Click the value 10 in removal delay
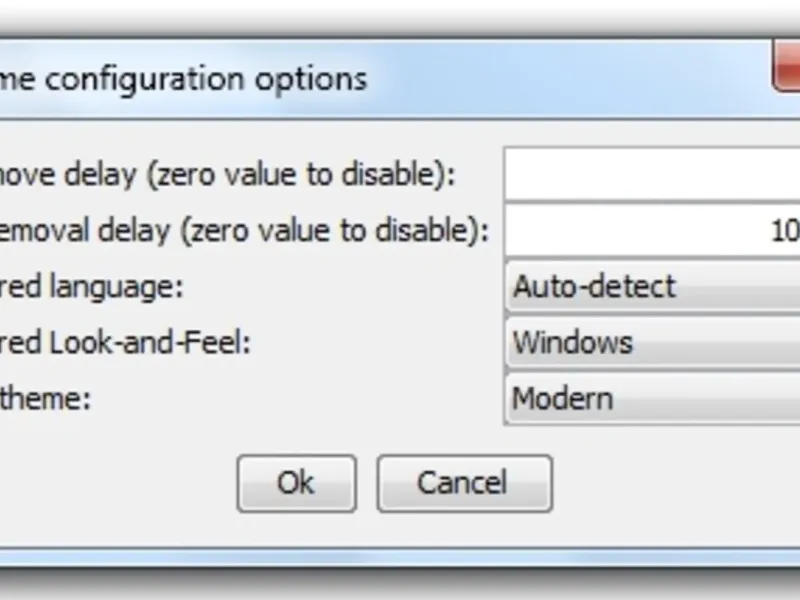 click(x=785, y=231)
